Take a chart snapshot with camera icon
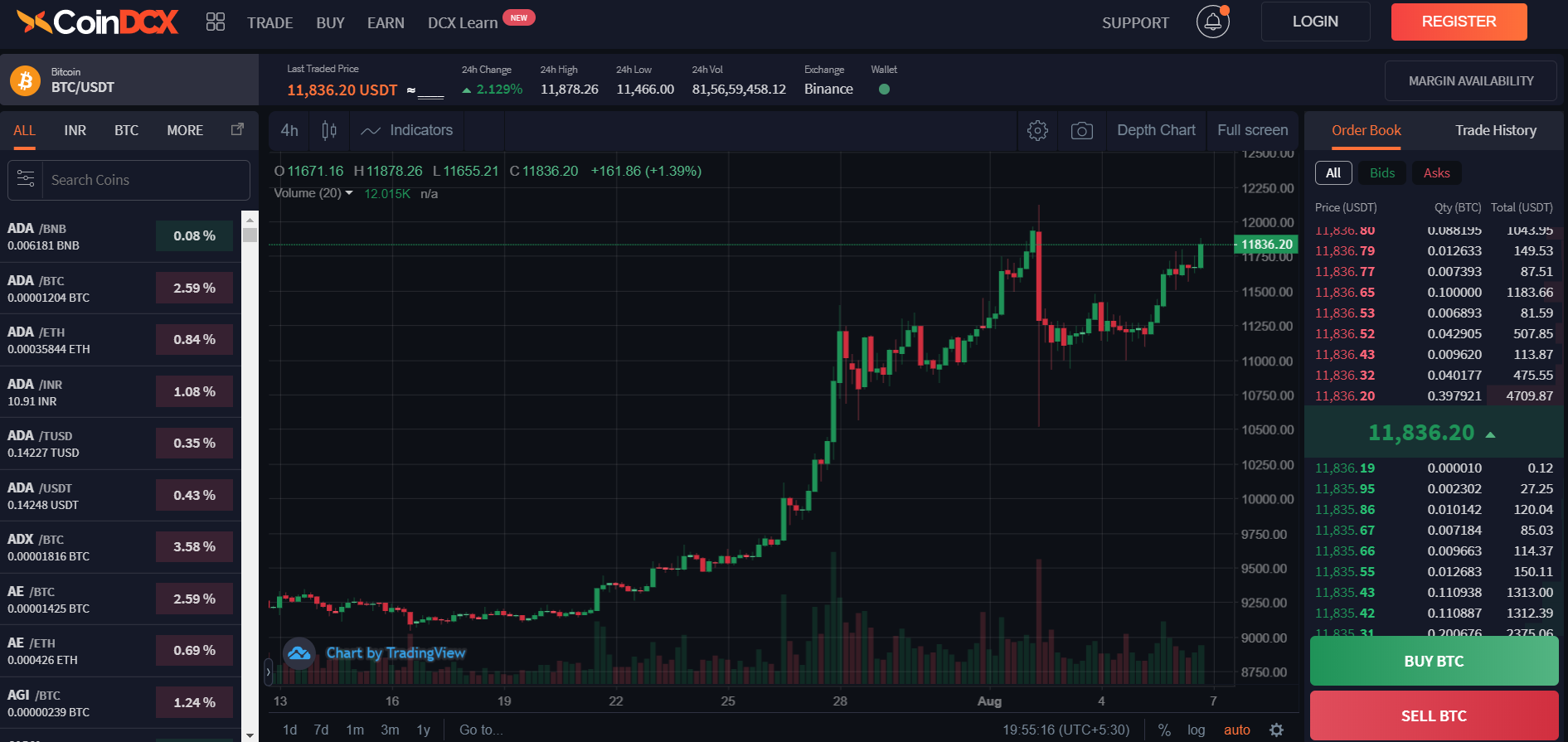 (x=1081, y=130)
